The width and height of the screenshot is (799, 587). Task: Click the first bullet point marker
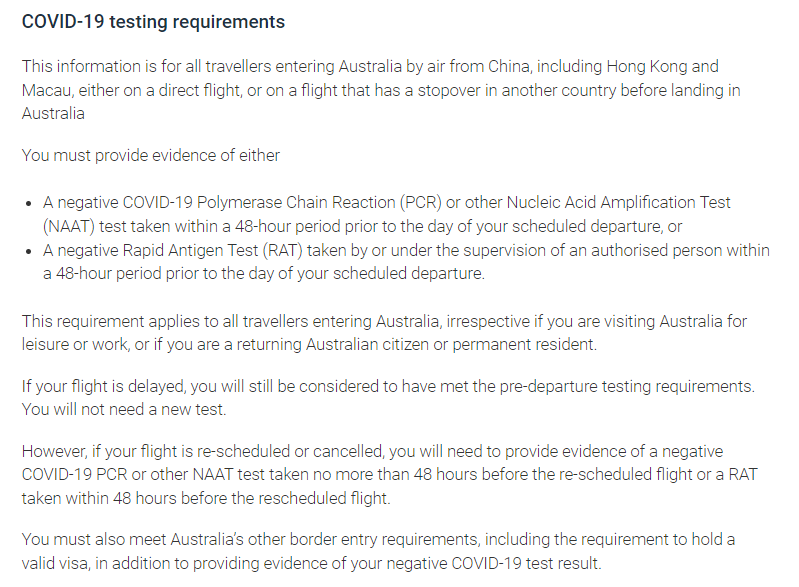tap(30, 203)
